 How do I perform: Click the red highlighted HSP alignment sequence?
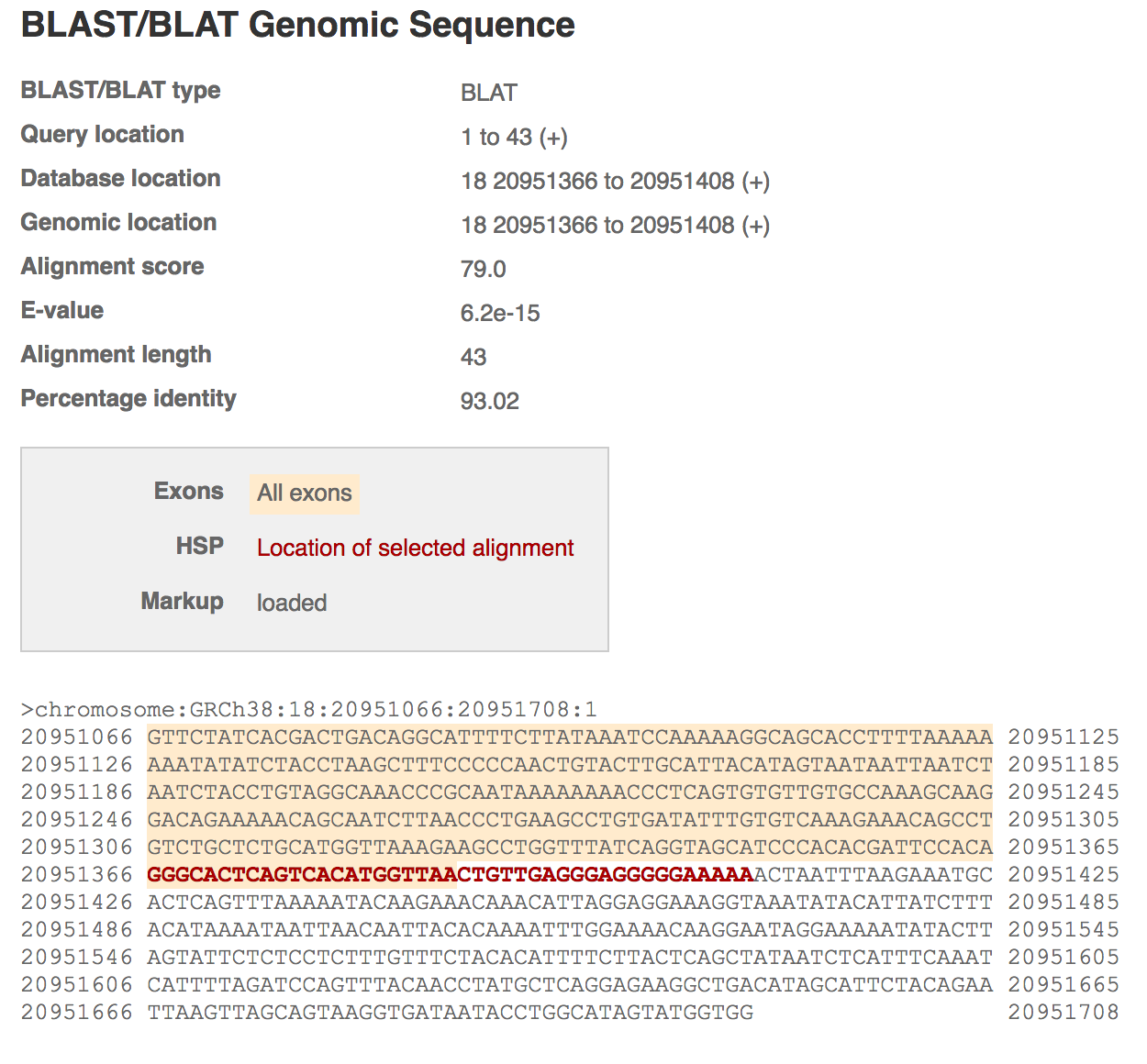pyautogui.click(x=450, y=874)
